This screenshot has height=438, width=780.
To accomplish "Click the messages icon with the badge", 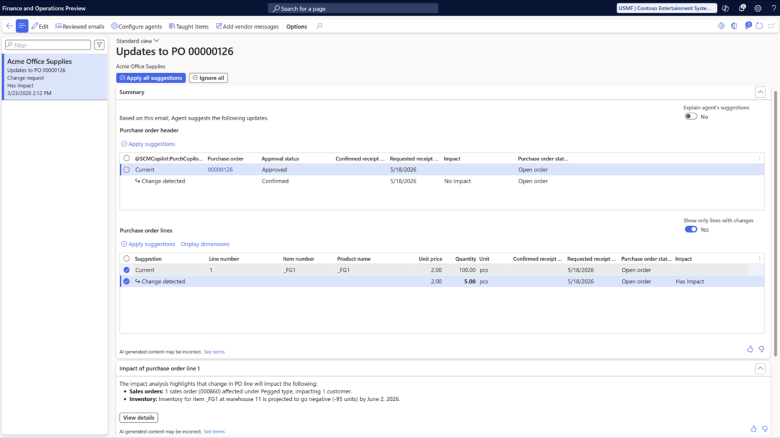I will [x=748, y=25].
